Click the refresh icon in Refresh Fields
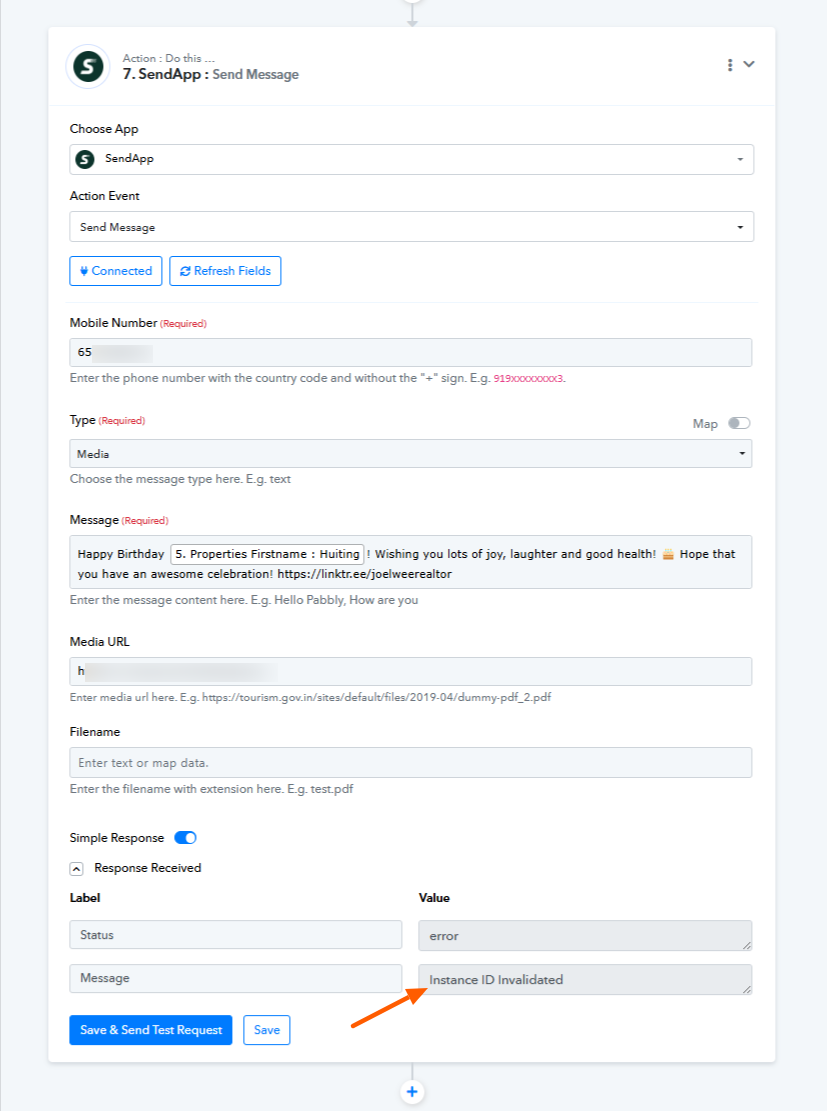Screen dimensions: 827x1111 coord(185,271)
